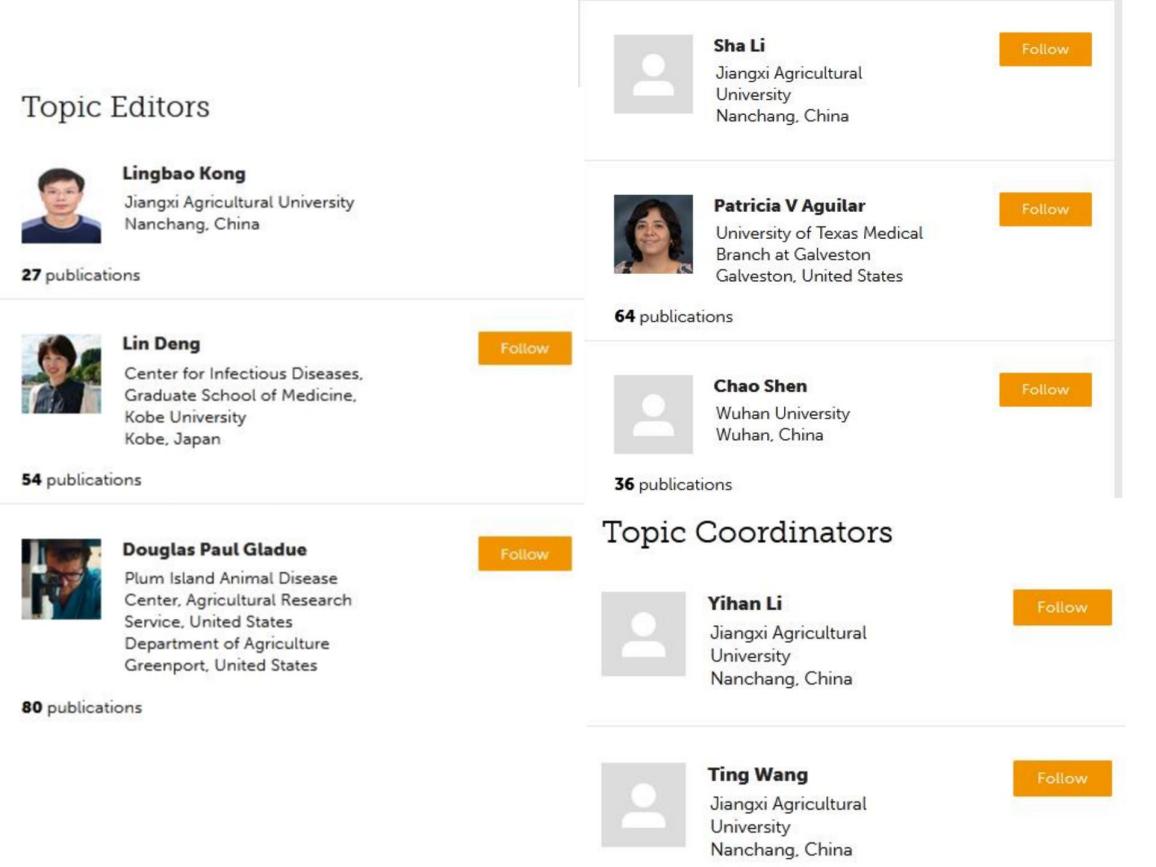Screen dimensions: 1156x867
Task: View Chao Shen's 36 publications
Action: [673, 485]
